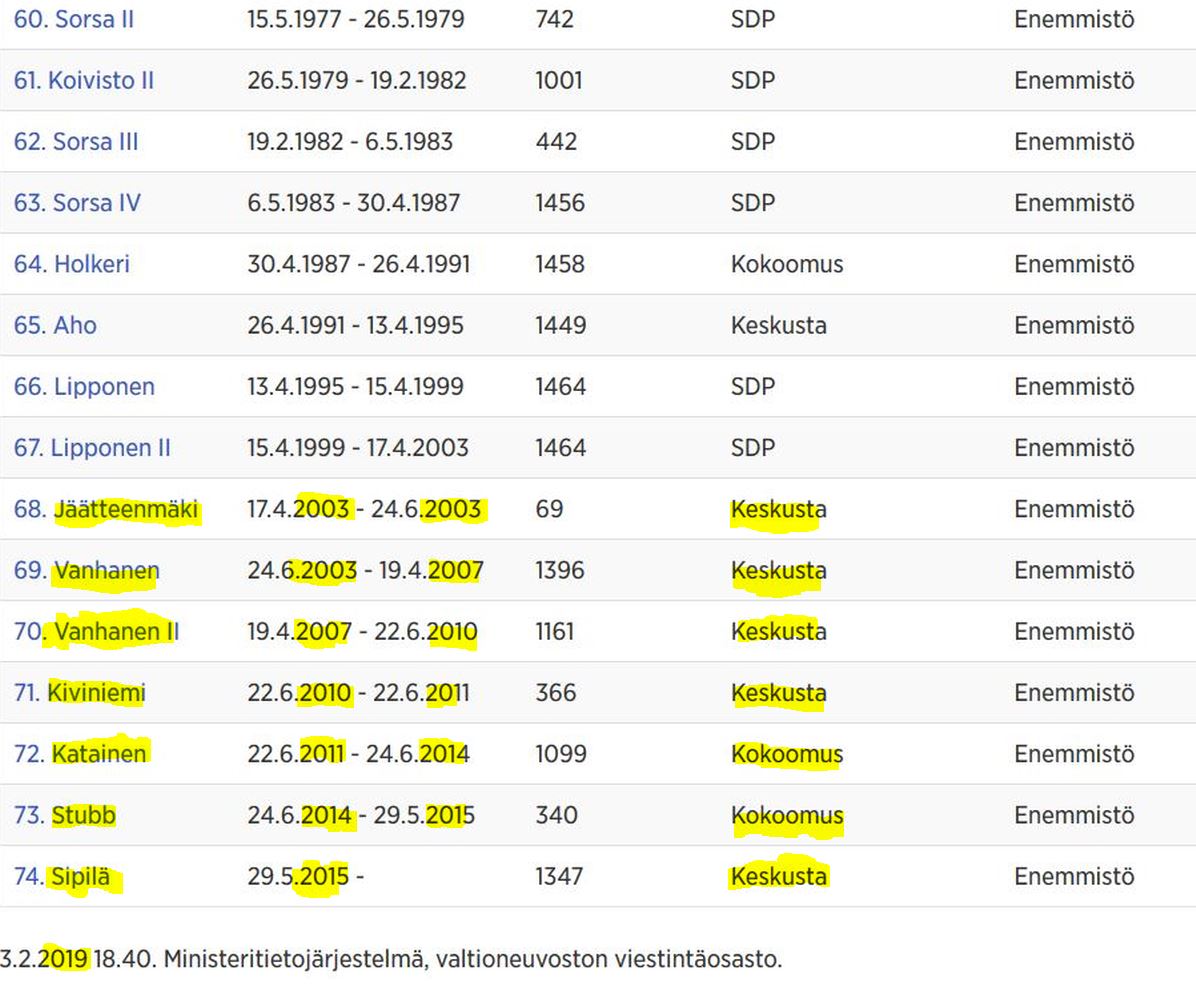The width and height of the screenshot is (1196, 998).
Task: Open the 66. Lipponen link
Action: tap(84, 386)
